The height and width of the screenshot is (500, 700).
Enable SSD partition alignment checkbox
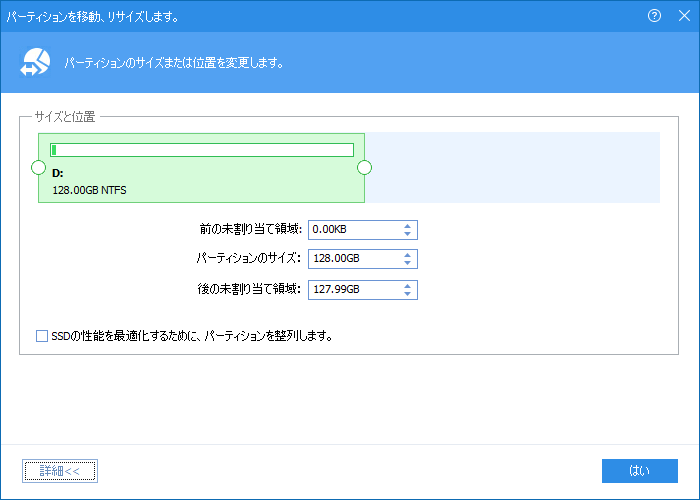42,336
